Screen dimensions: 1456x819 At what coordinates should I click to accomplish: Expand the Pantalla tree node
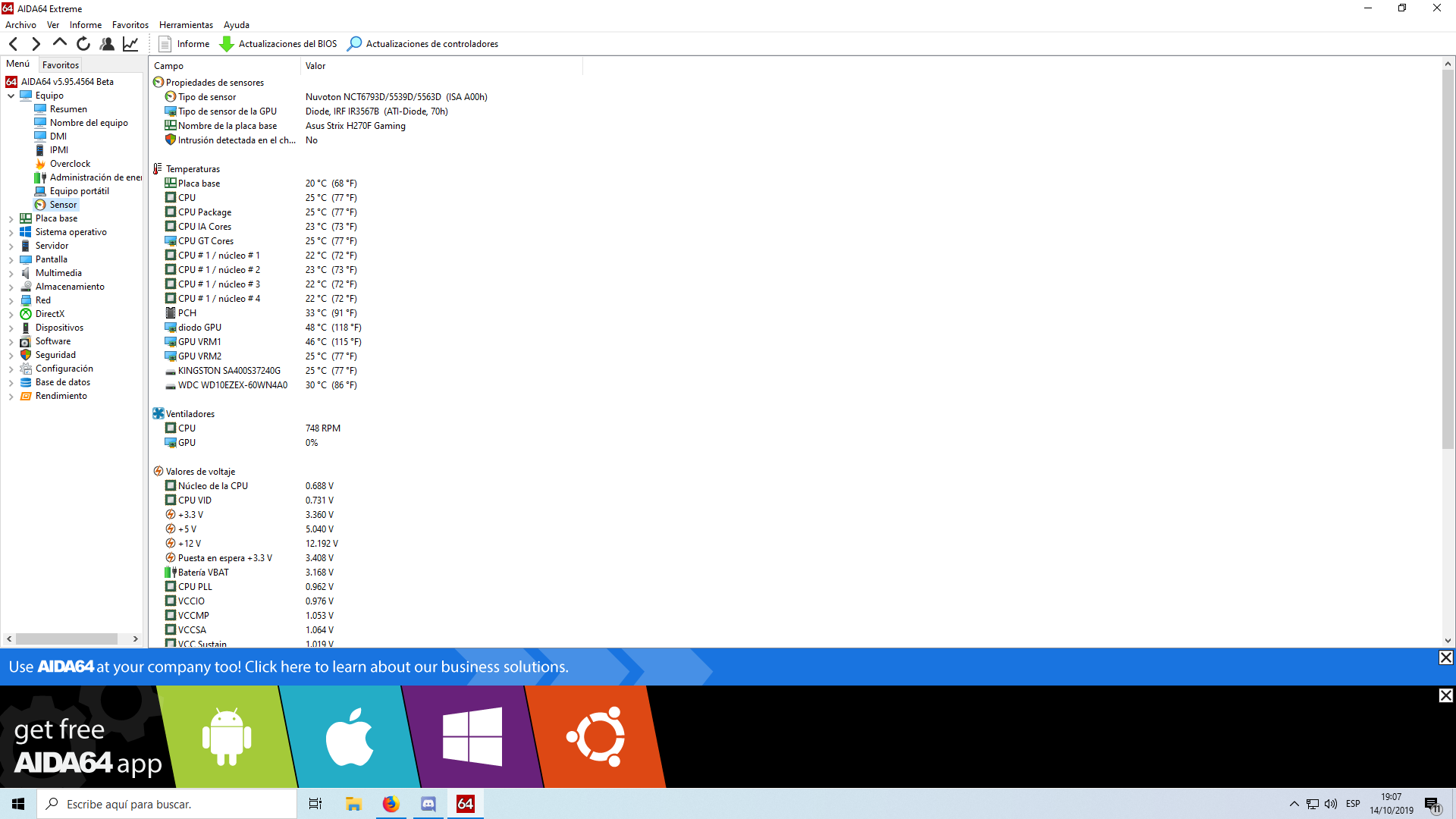[11, 259]
